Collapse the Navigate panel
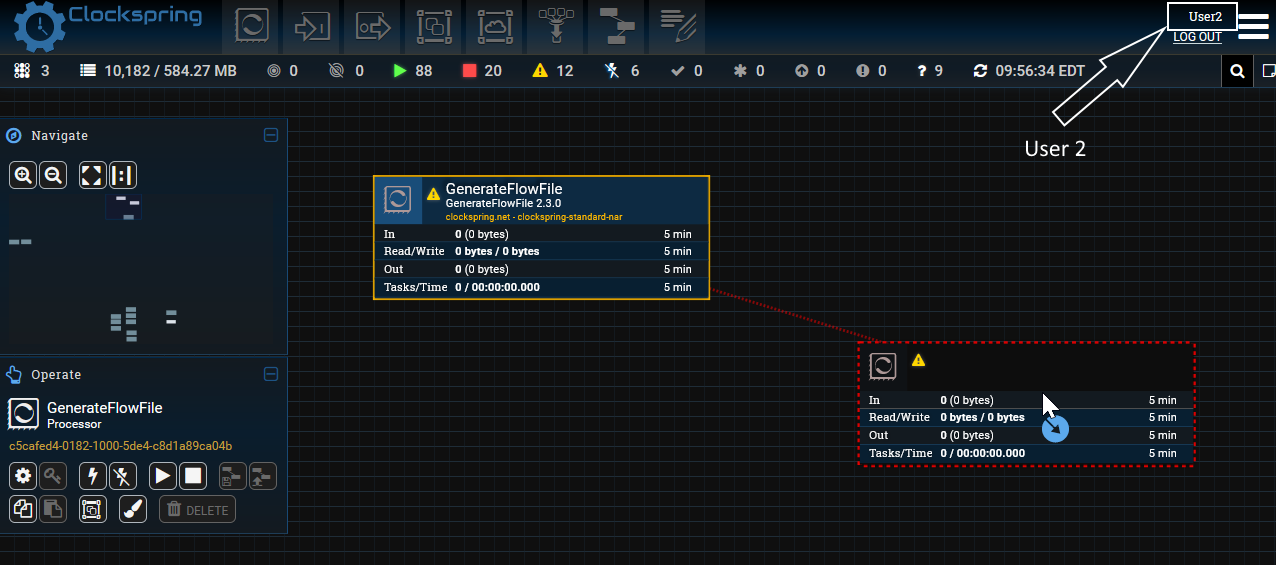The image size is (1276, 565). tap(270, 135)
